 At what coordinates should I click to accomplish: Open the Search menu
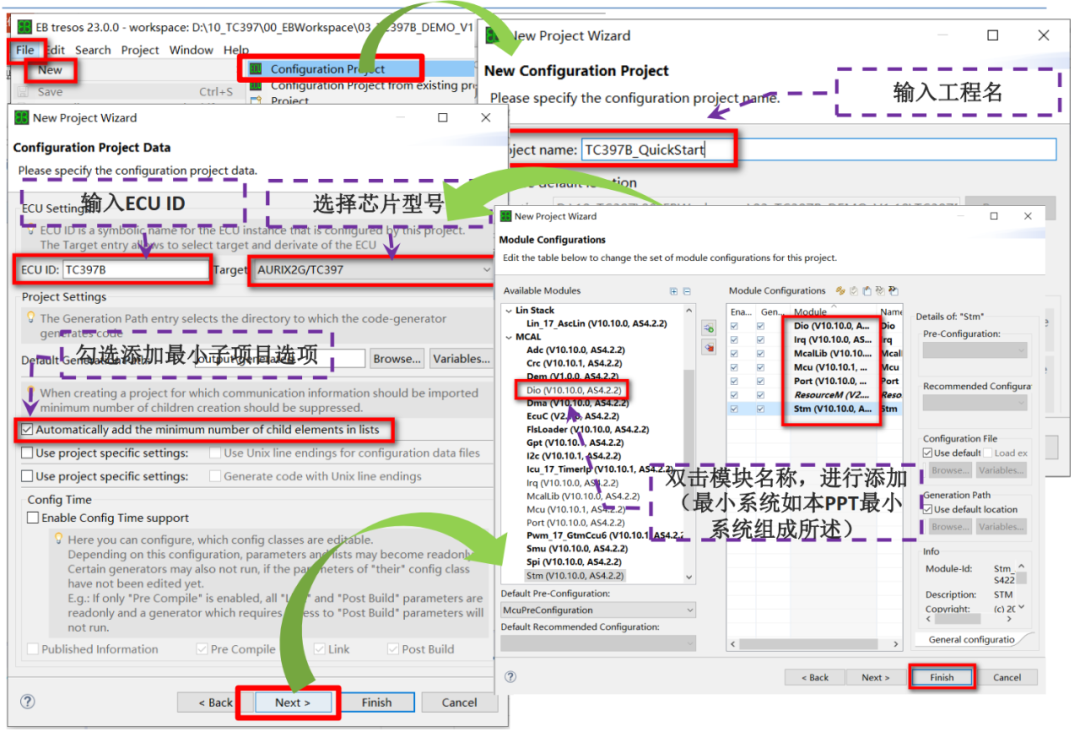[x=93, y=50]
